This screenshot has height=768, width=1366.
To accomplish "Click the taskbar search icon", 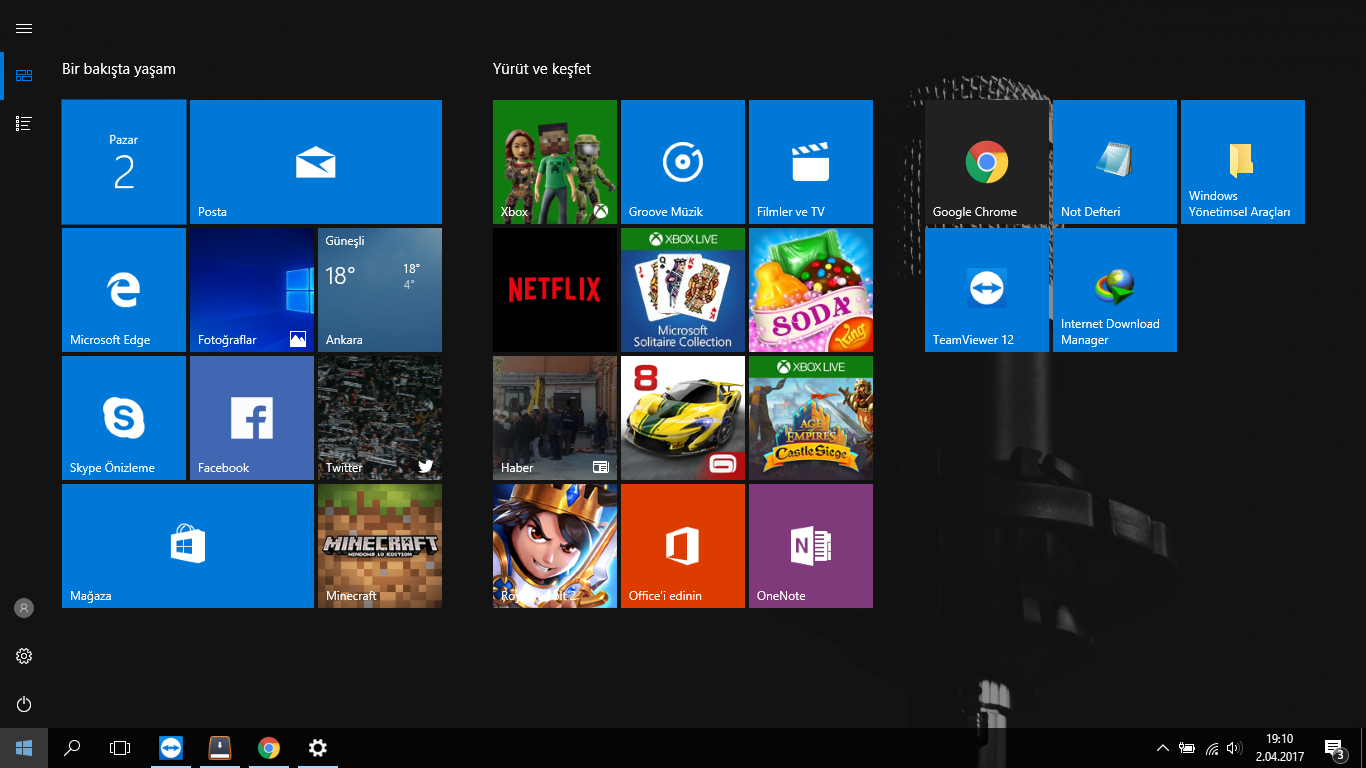I will 71,747.
